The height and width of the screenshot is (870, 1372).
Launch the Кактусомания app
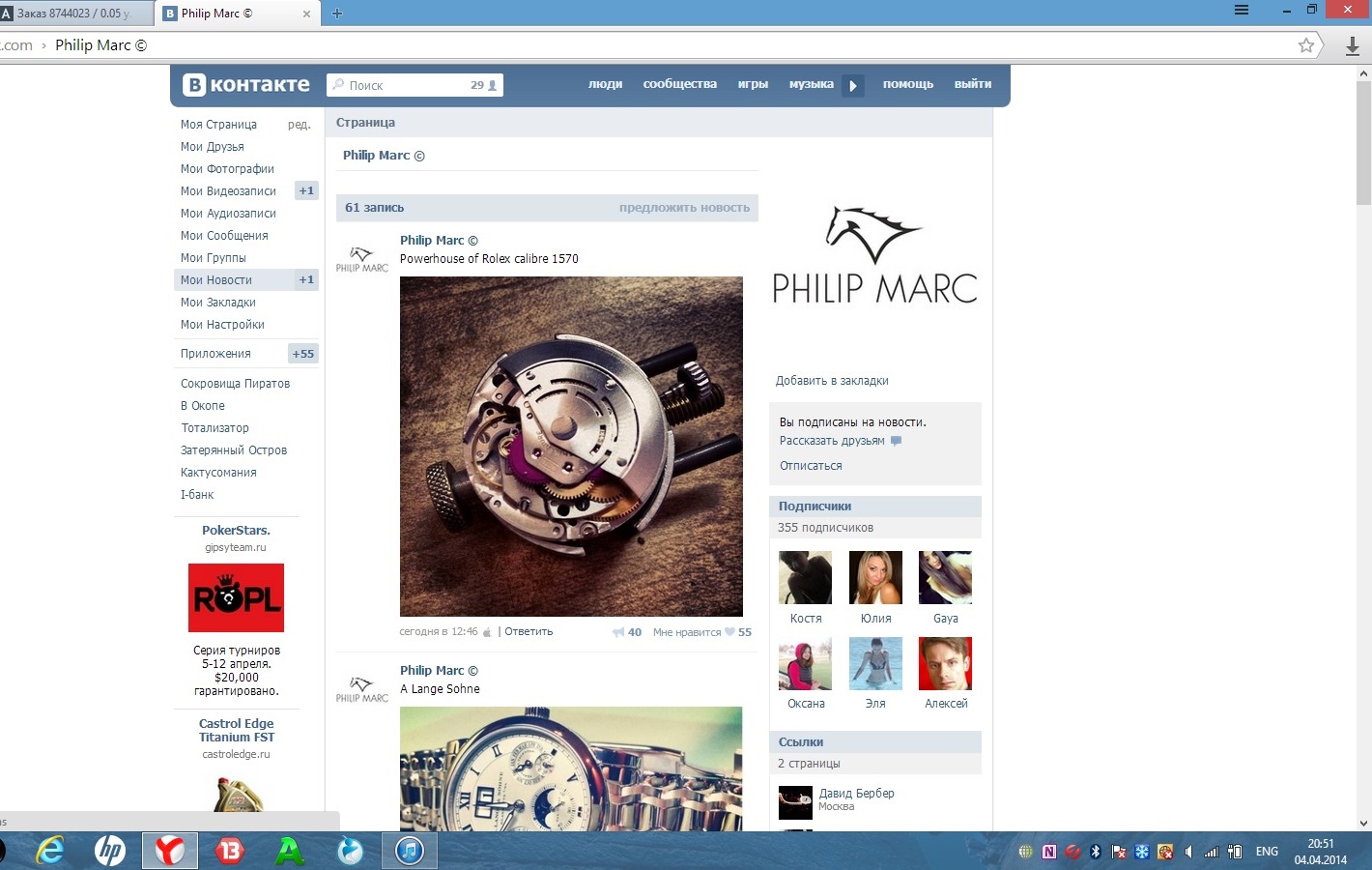click(218, 473)
